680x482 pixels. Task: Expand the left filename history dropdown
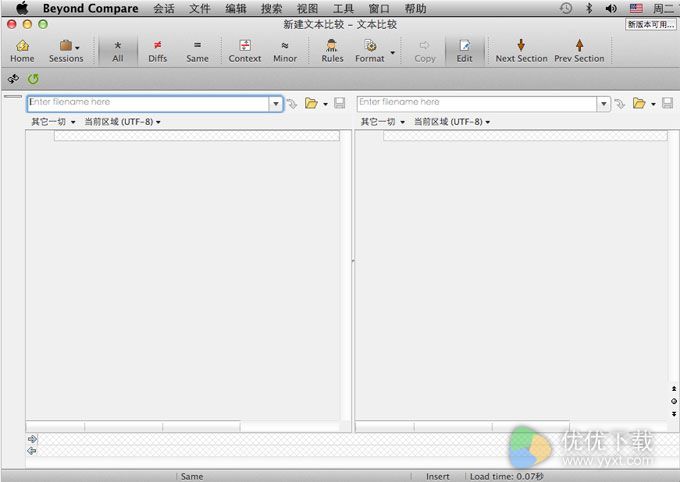click(276, 104)
